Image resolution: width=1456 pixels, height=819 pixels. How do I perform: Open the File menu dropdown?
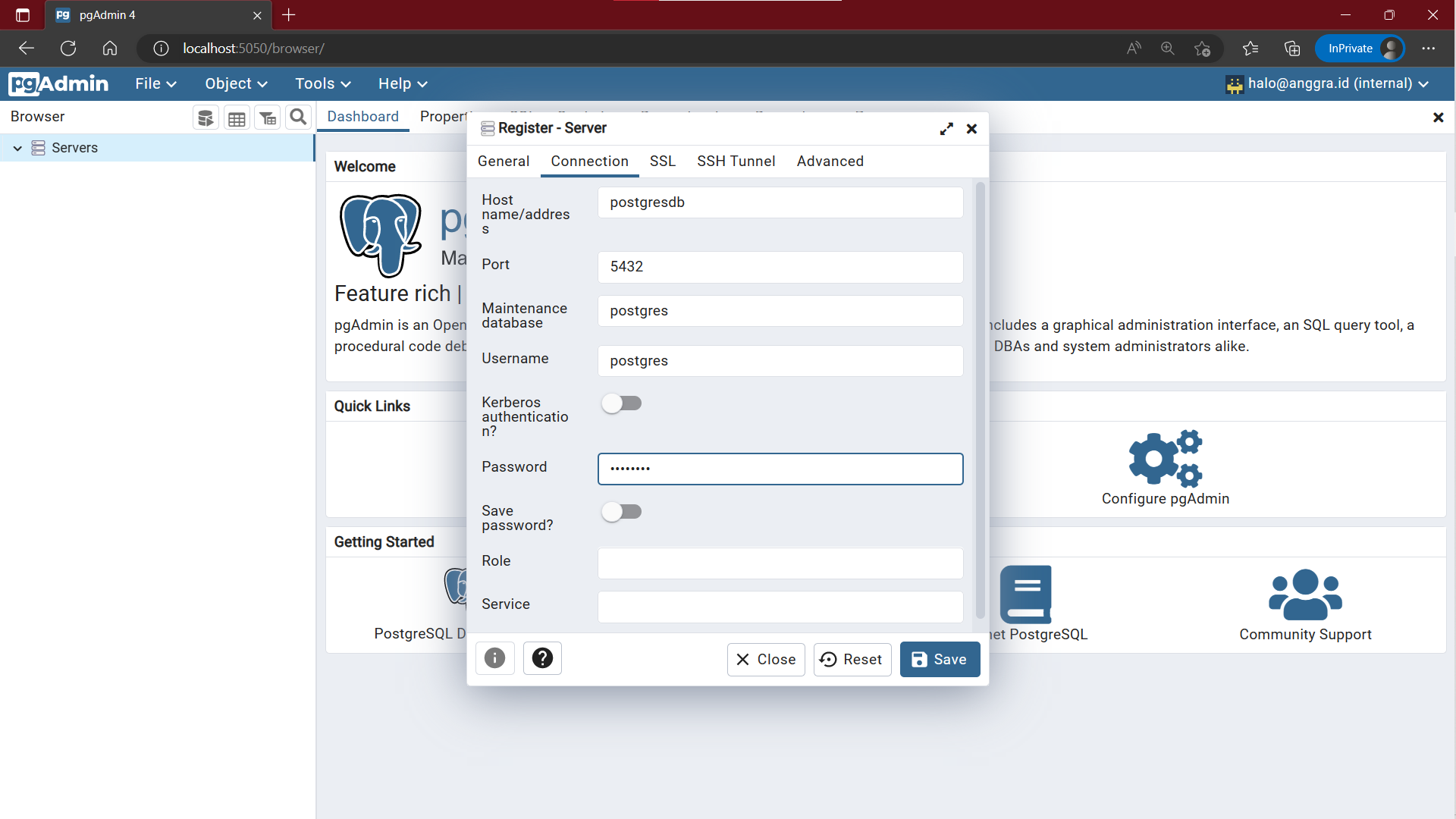tap(155, 83)
